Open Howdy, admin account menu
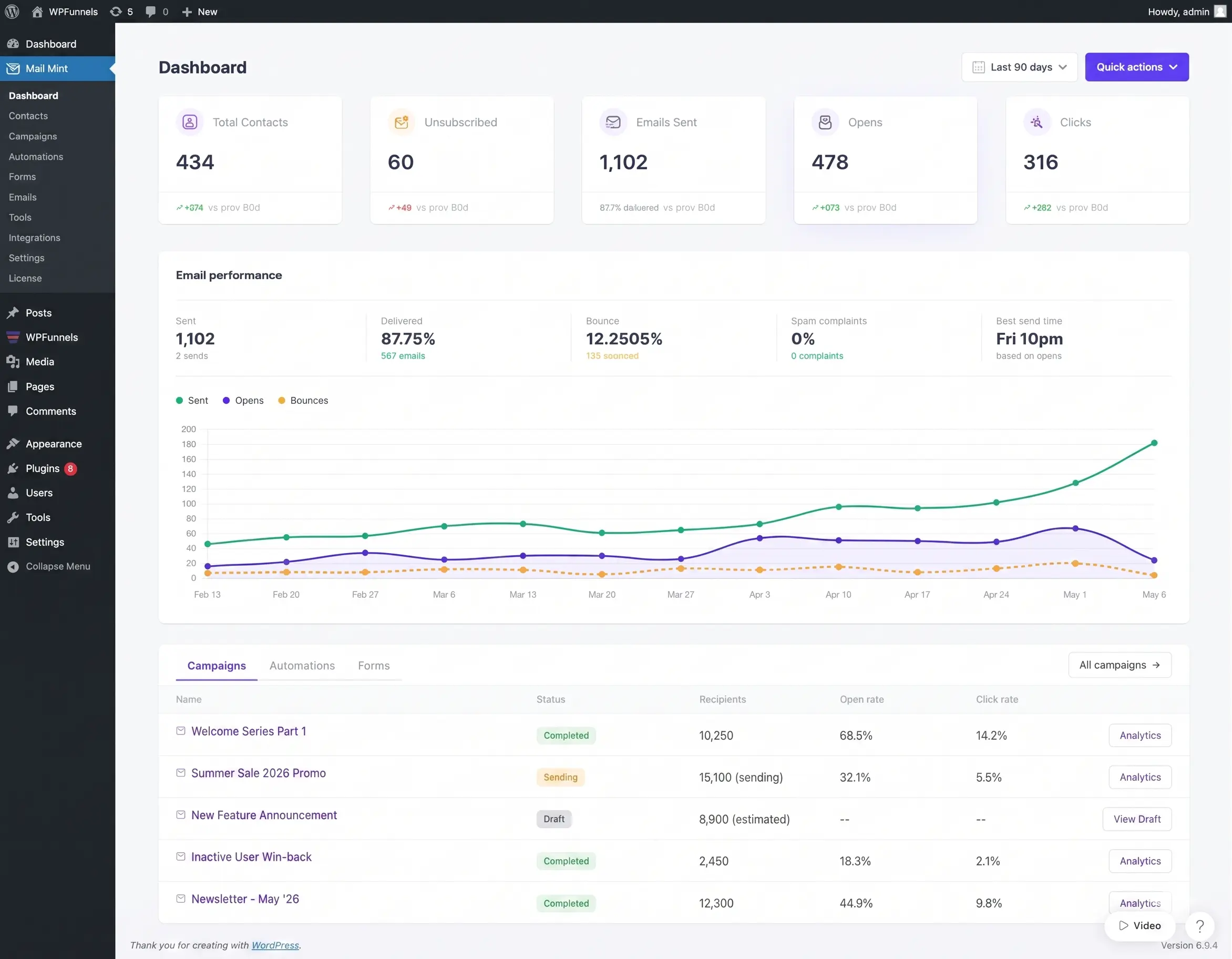 [x=1186, y=11]
